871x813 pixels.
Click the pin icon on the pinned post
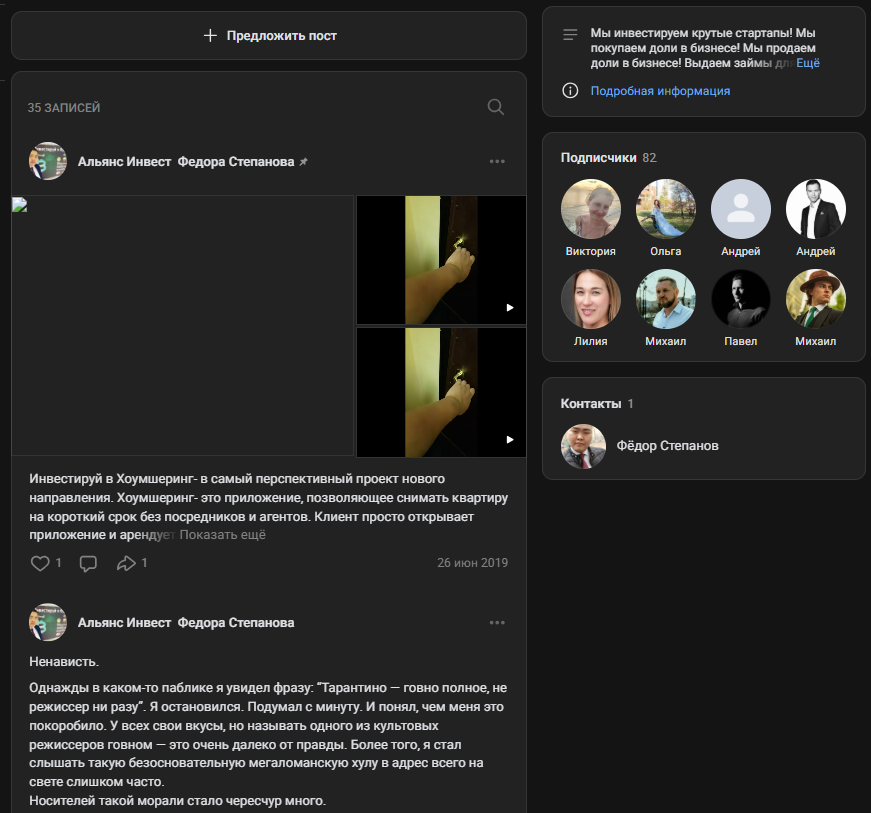pyautogui.click(x=302, y=160)
